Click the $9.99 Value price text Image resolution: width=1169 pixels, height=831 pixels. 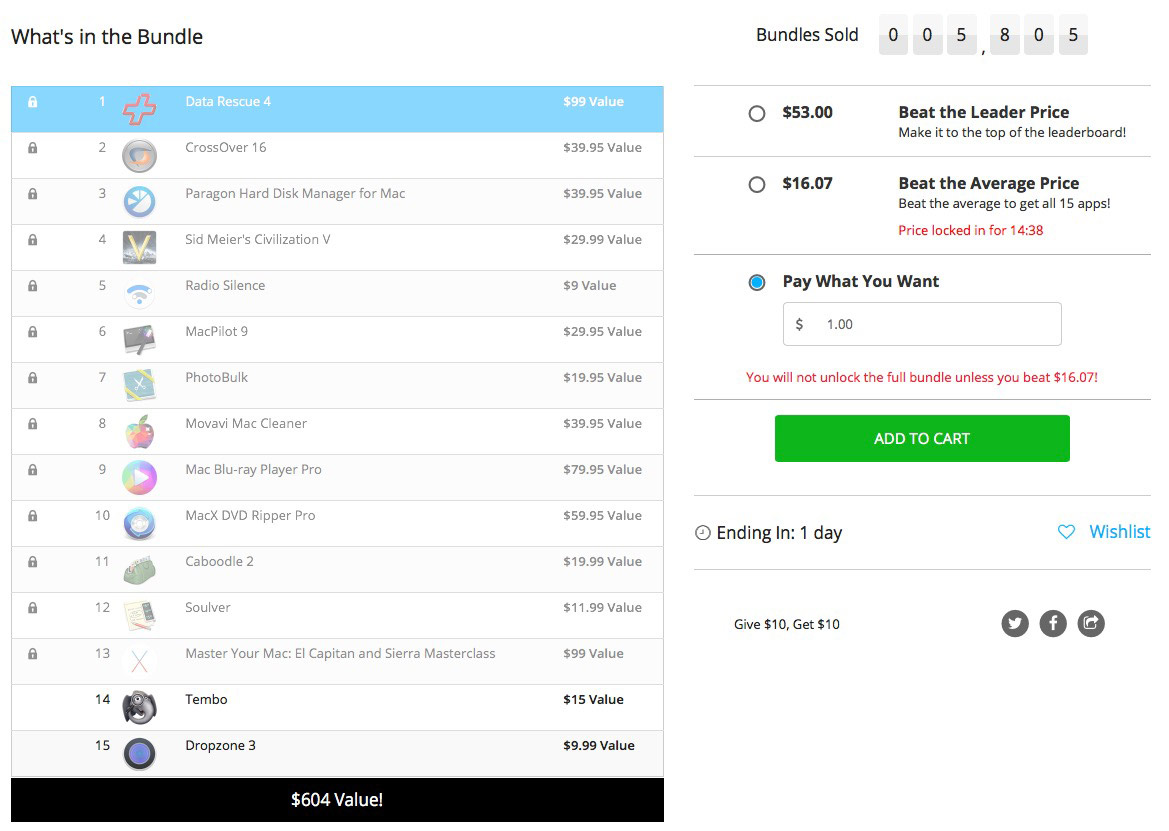(x=599, y=745)
